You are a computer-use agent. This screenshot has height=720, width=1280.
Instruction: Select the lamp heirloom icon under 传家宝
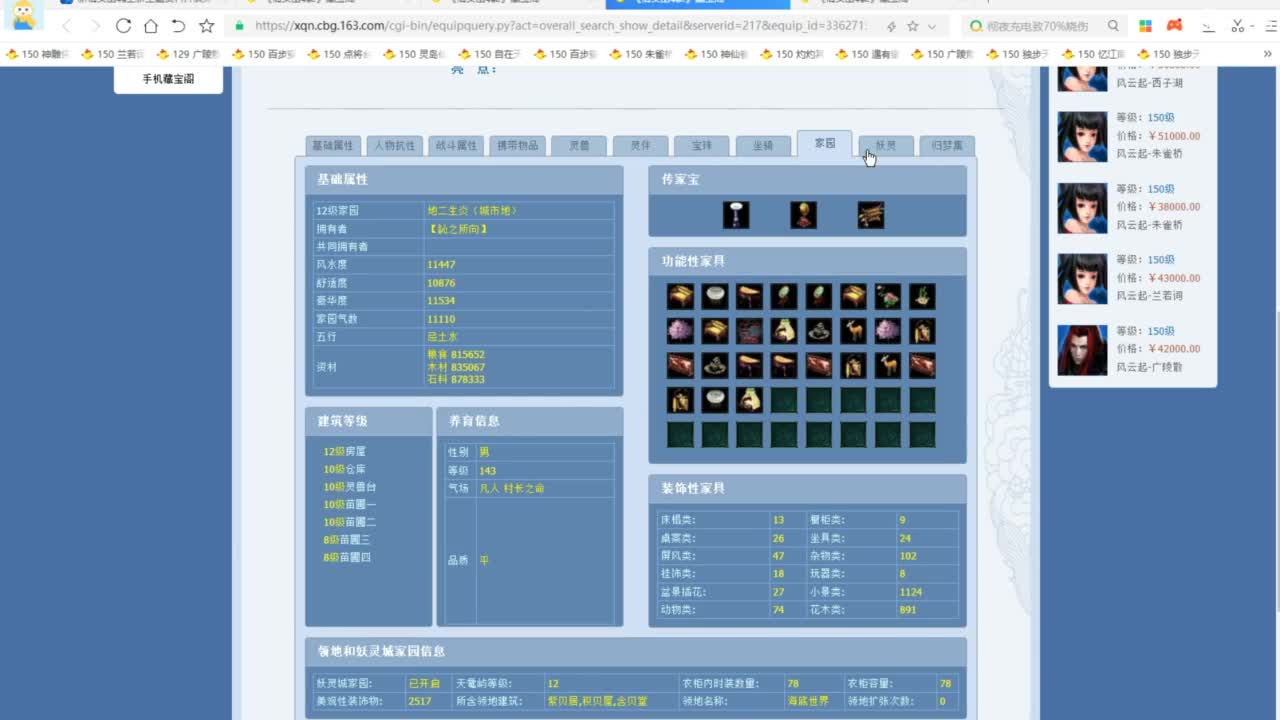pos(736,215)
